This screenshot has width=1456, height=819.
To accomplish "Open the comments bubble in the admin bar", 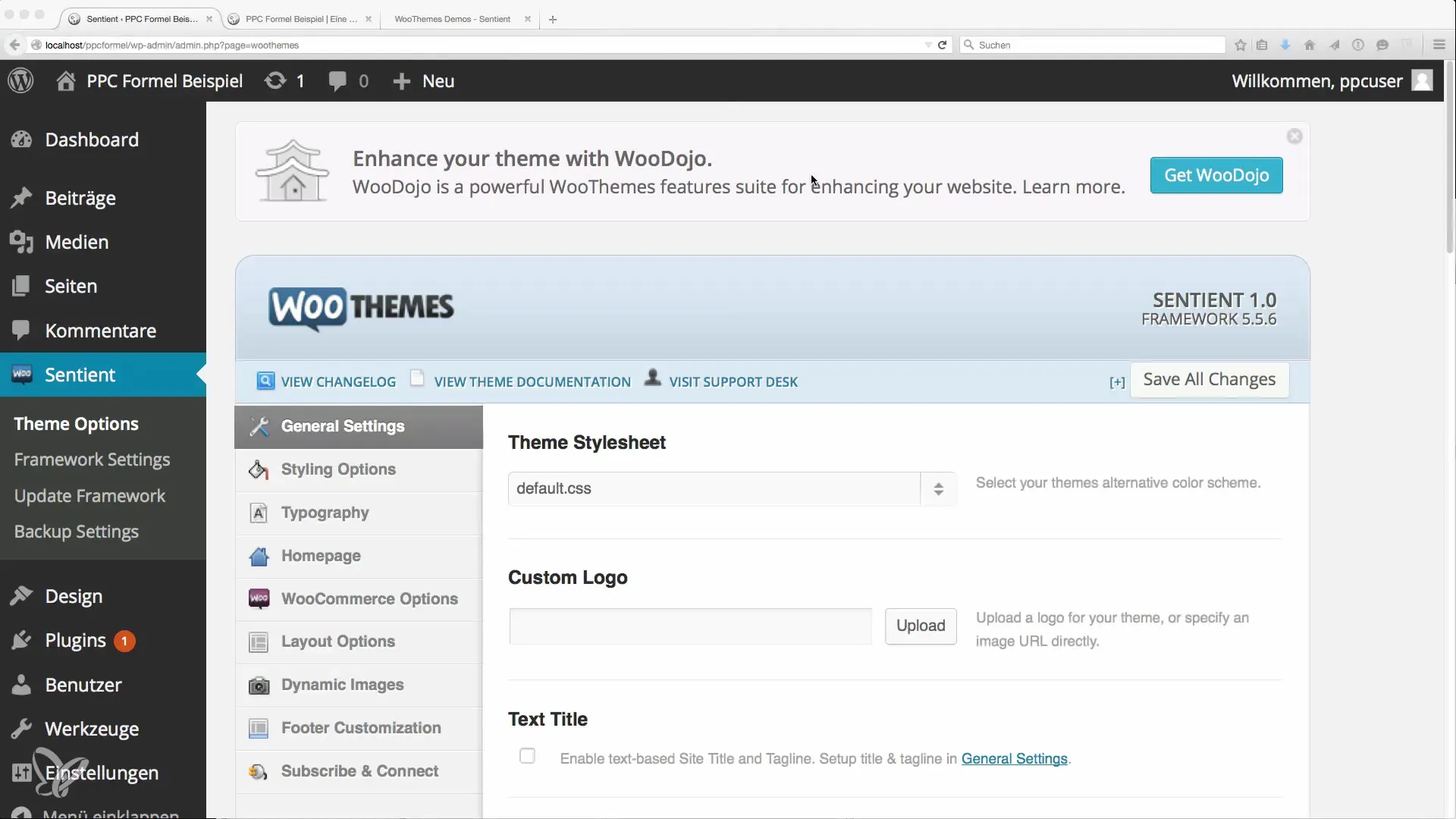I will click(x=337, y=81).
